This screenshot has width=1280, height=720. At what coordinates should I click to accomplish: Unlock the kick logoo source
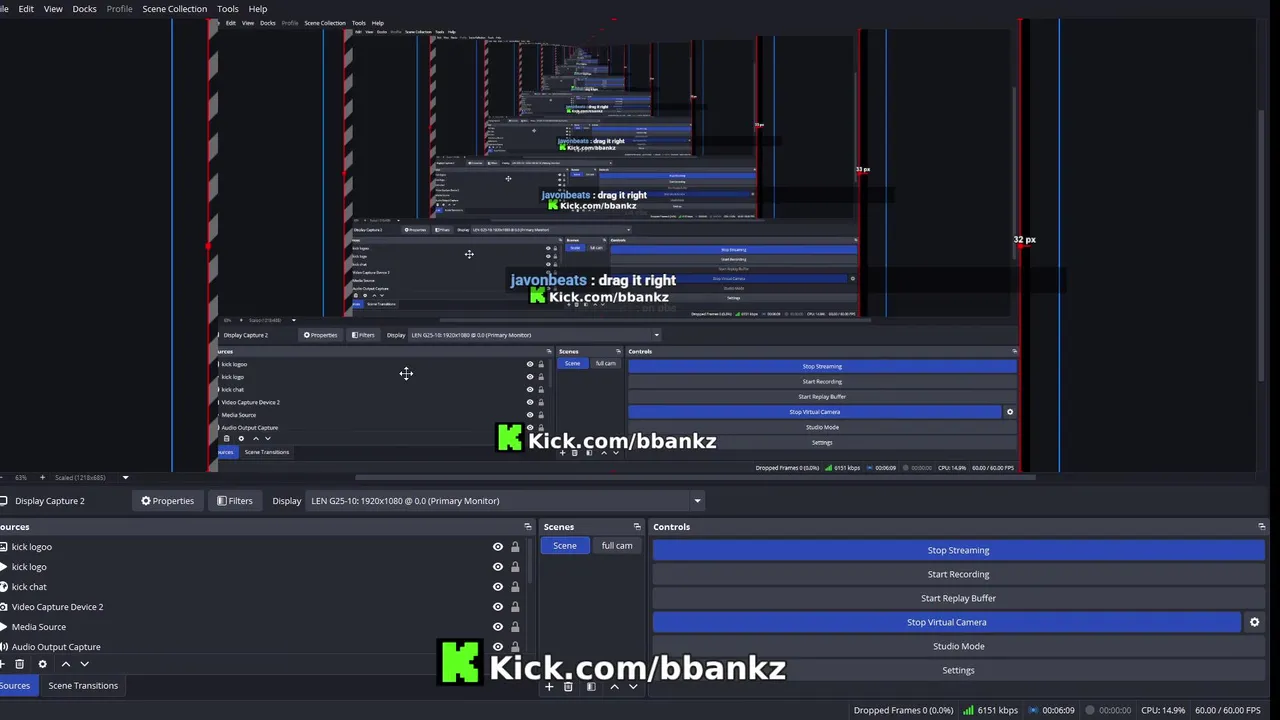click(515, 547)
